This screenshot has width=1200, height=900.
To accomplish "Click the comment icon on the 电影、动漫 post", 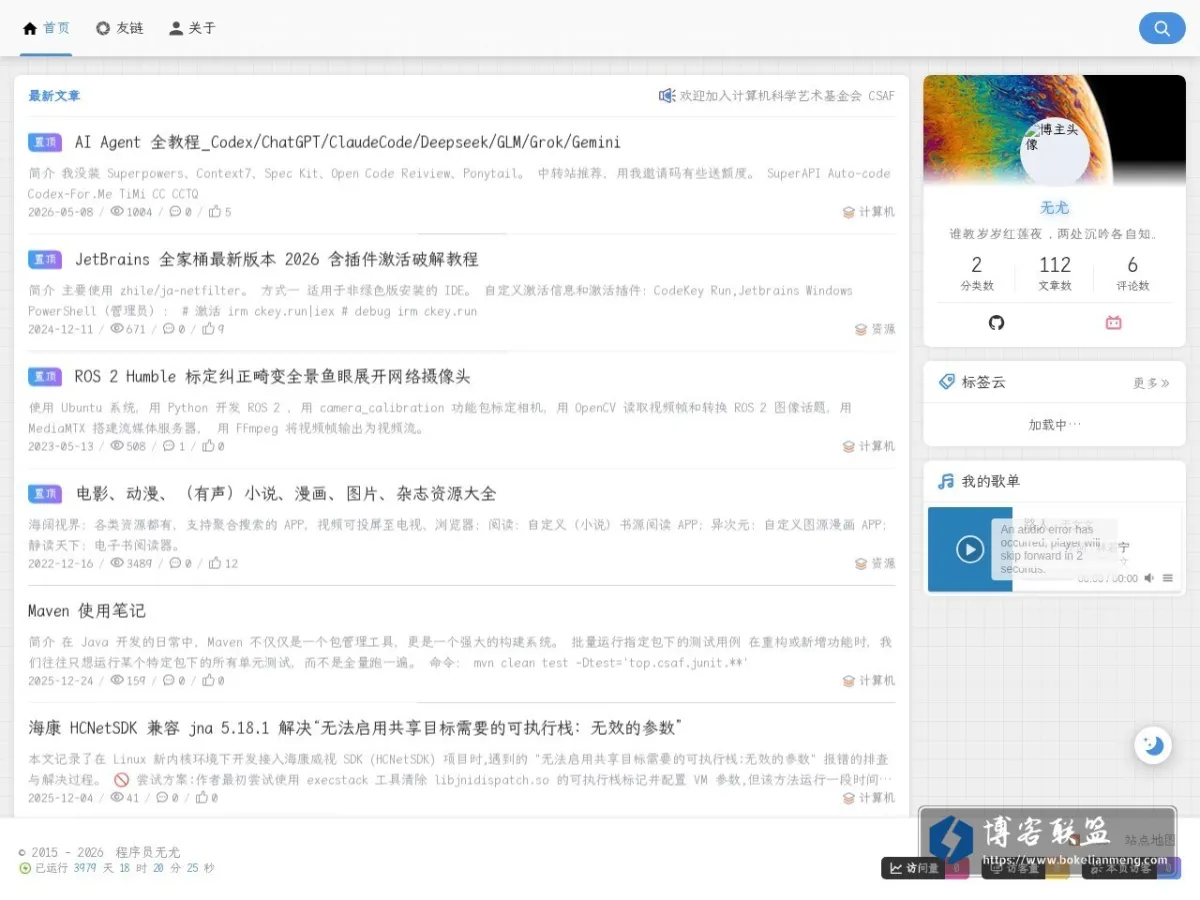I will tap(176, 563).
